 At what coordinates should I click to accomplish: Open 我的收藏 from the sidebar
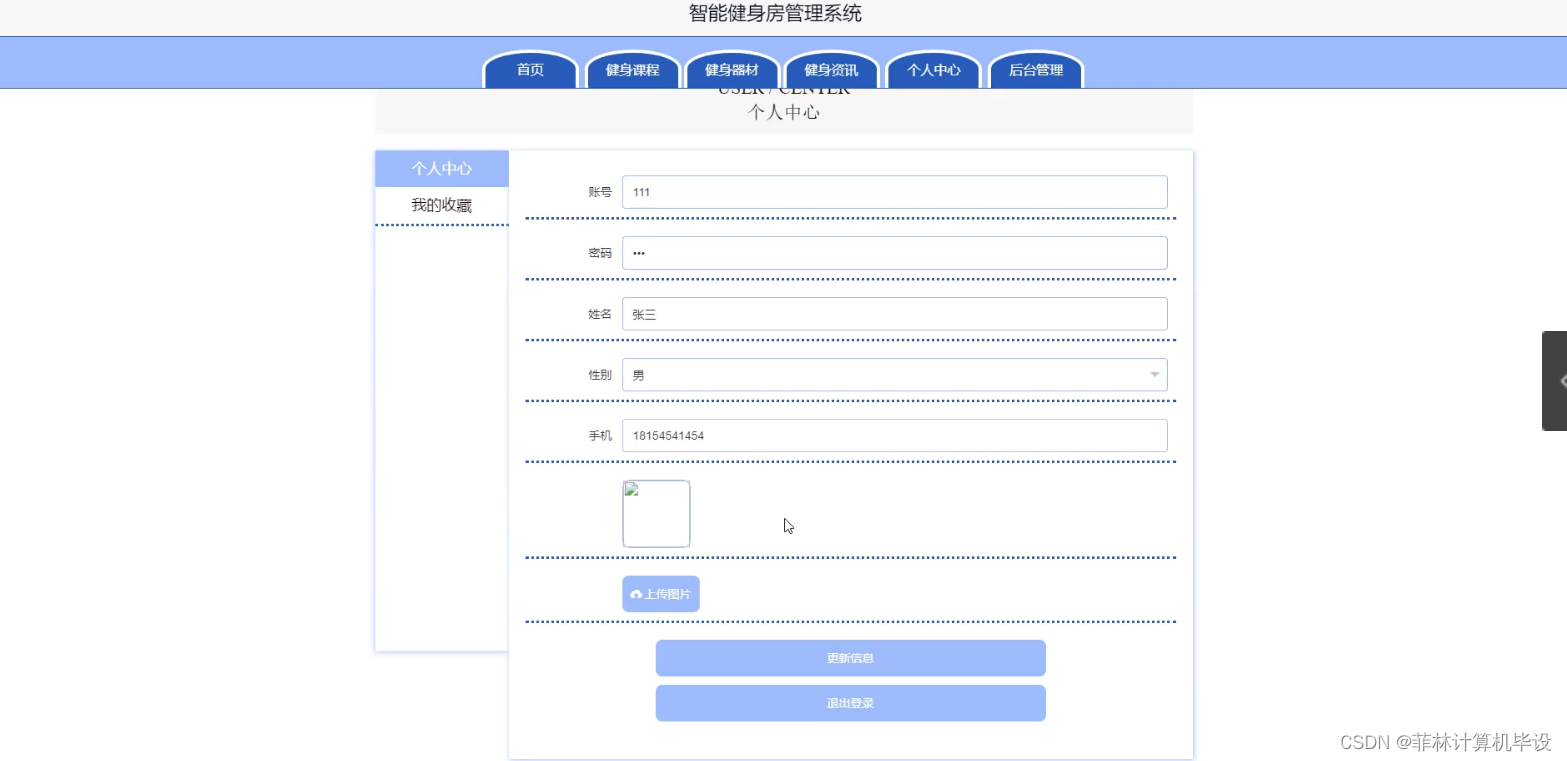[x=441, y=204]
